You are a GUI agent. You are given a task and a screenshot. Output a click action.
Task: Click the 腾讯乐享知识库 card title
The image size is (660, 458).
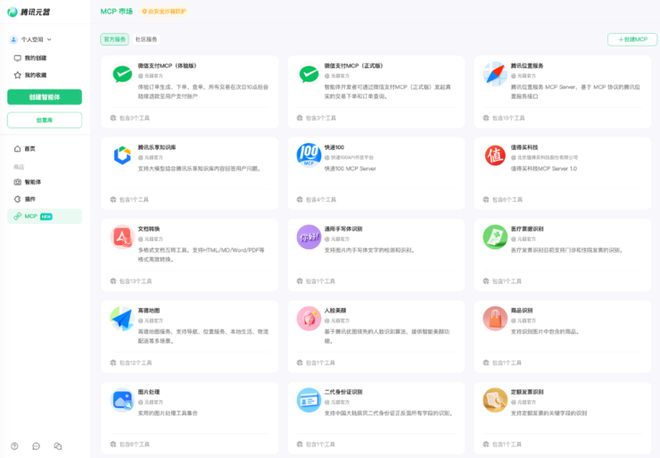click(x=157, y=147)
